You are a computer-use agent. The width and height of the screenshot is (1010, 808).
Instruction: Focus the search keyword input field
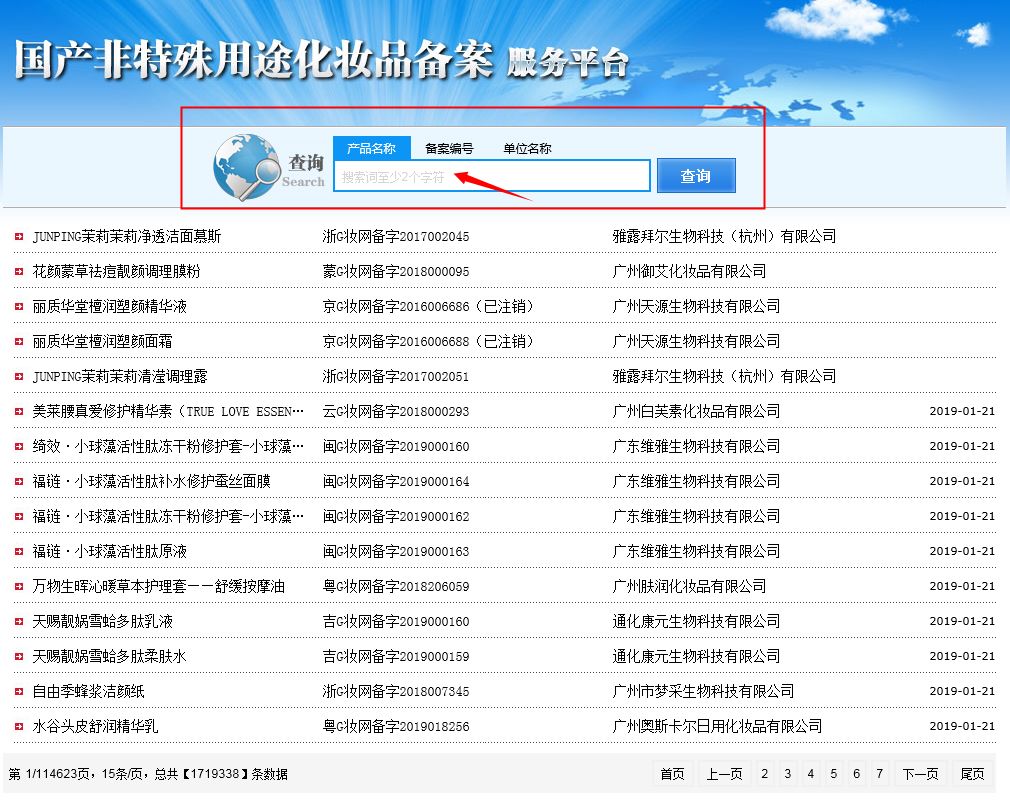tap(491, 176)
